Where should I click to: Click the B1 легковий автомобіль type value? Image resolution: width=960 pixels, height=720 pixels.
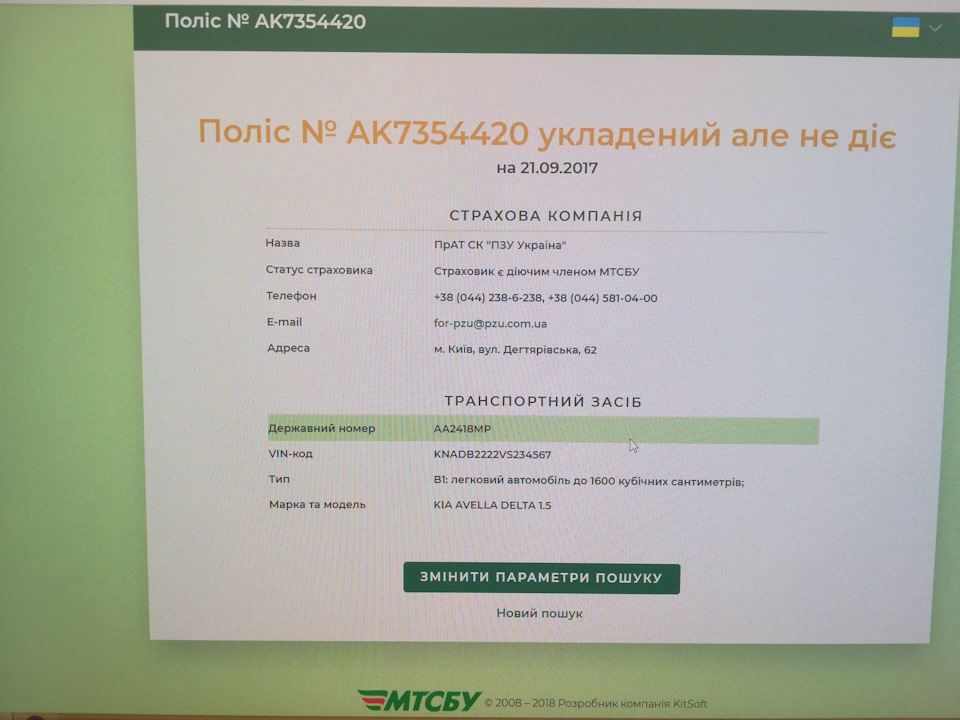coord(588,481)
